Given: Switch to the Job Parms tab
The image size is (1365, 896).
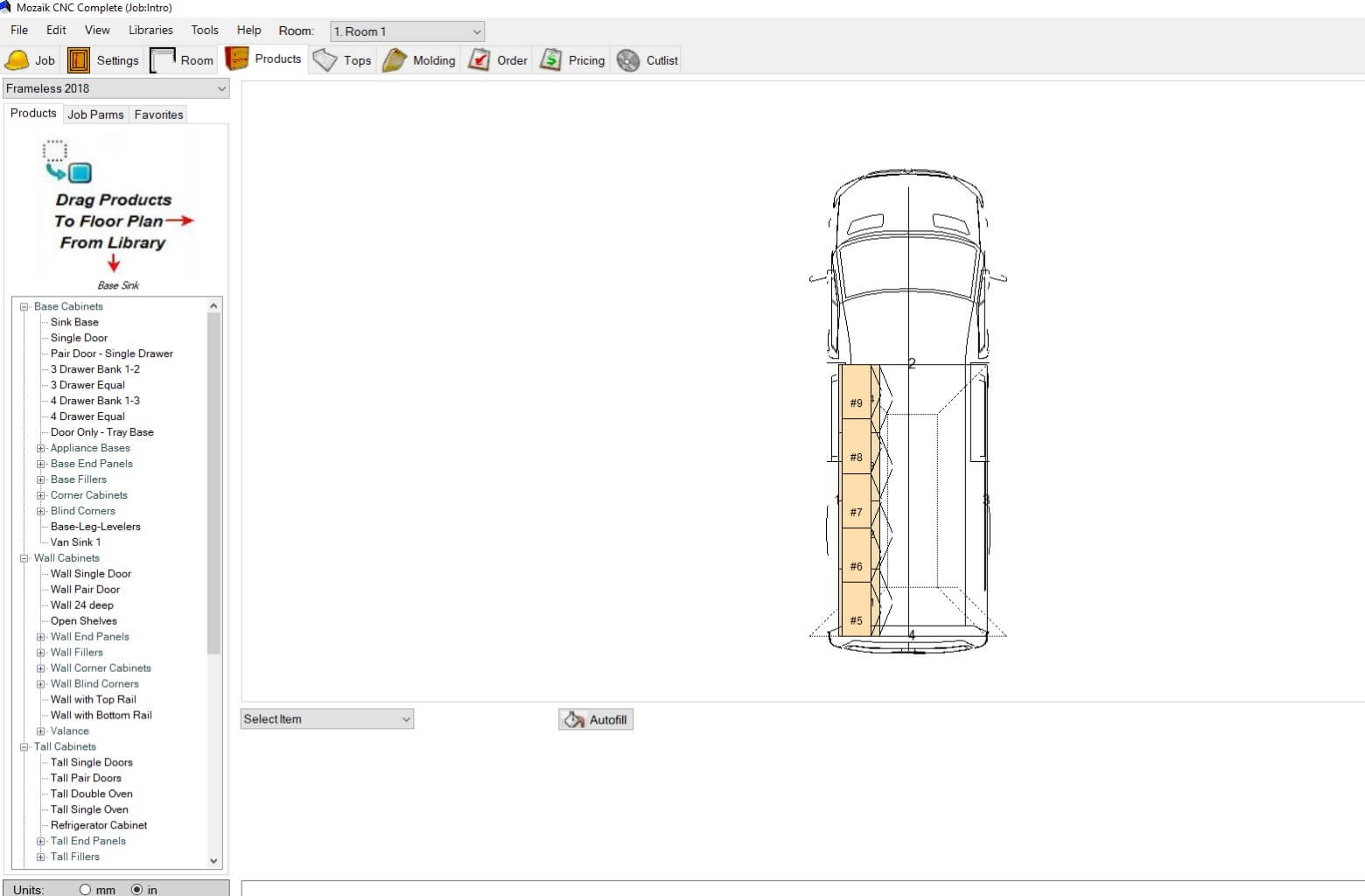Looking at the screenshot, I should coord(95,115).
